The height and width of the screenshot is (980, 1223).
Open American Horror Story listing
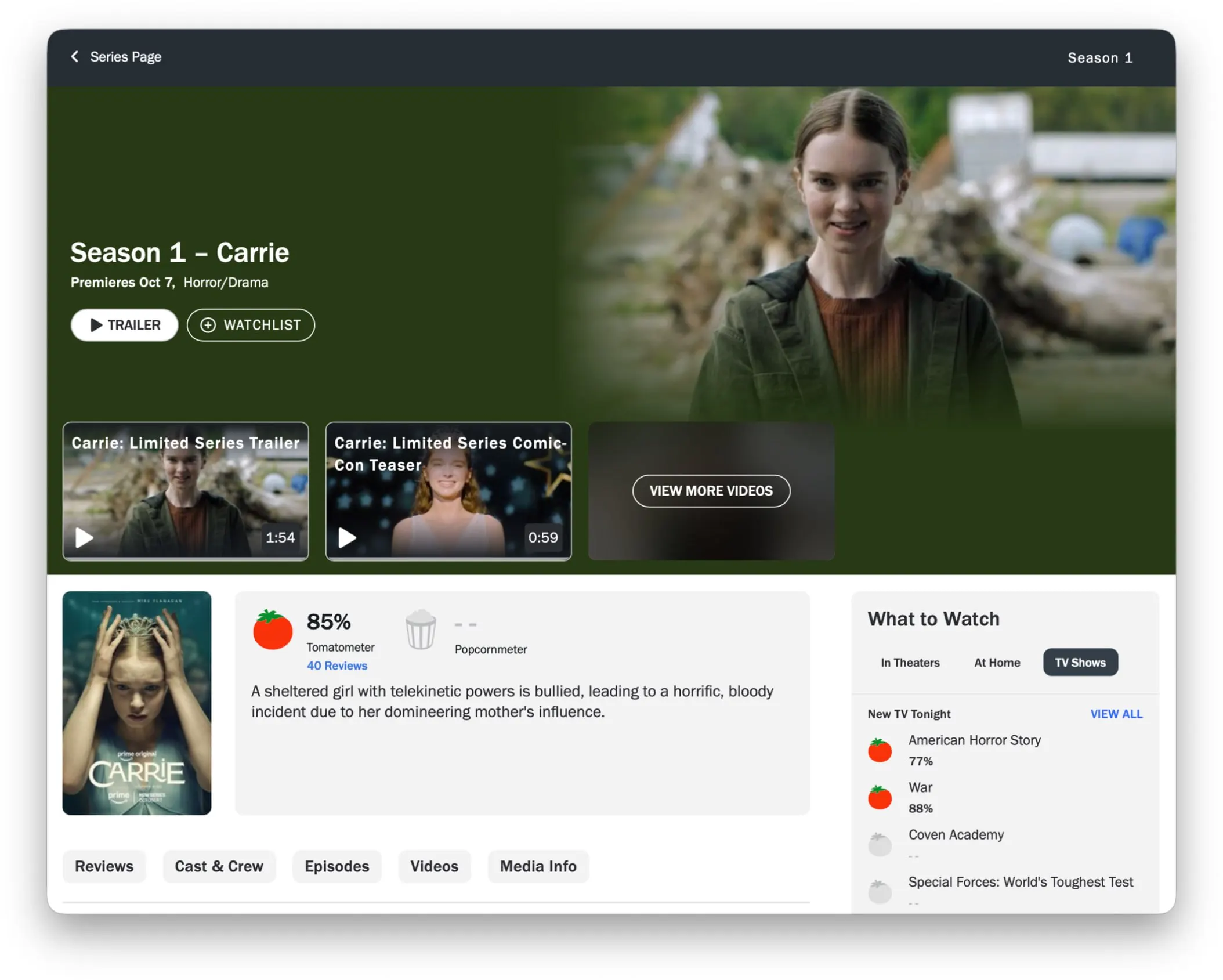click(974, 740)
